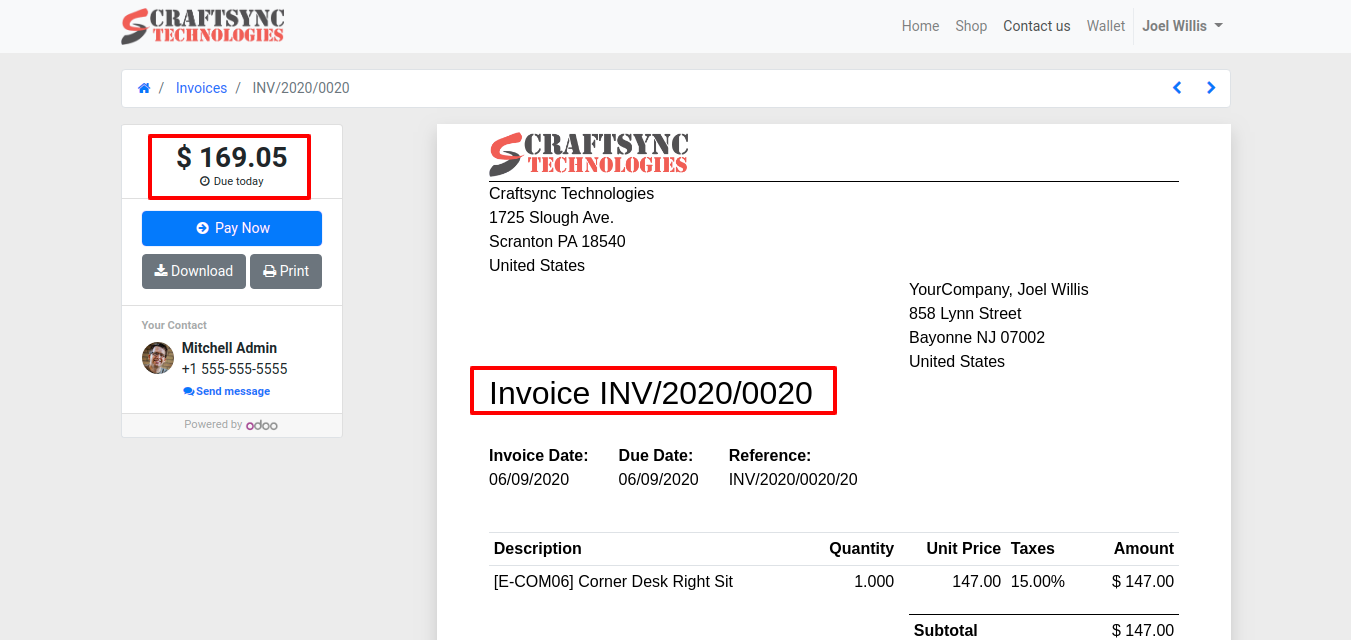The width and height of the screenshot is (1351, 640).
Task: Click Mitchell Admin's avatar photo
Action: pos(158,358)
